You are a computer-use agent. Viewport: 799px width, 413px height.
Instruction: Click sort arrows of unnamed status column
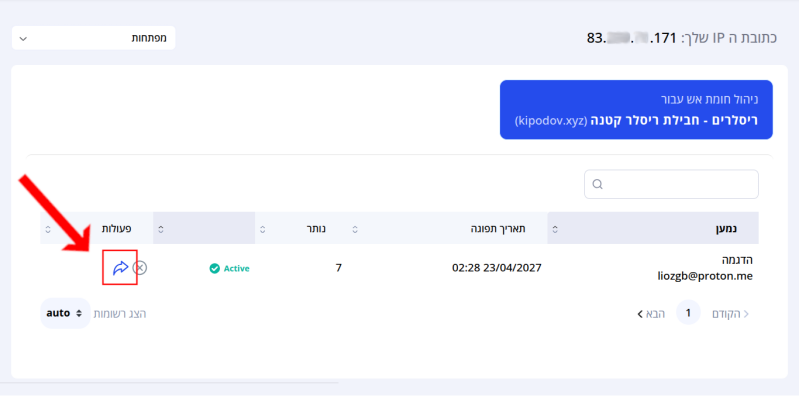[x=161, y=229]
